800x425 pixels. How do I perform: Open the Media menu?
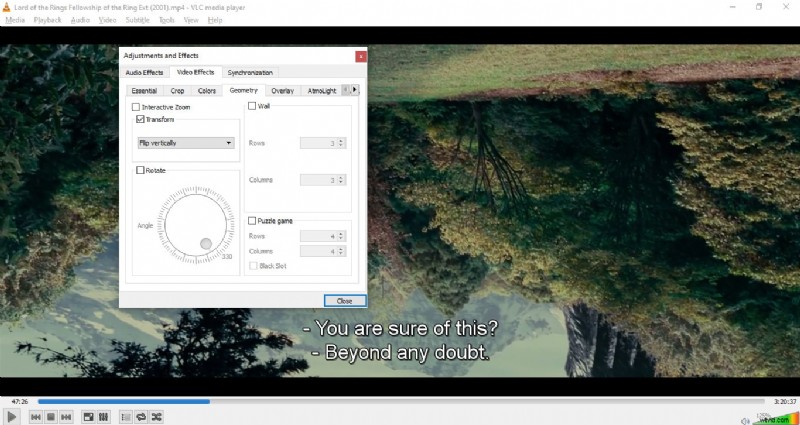click(x=15, y=20)
